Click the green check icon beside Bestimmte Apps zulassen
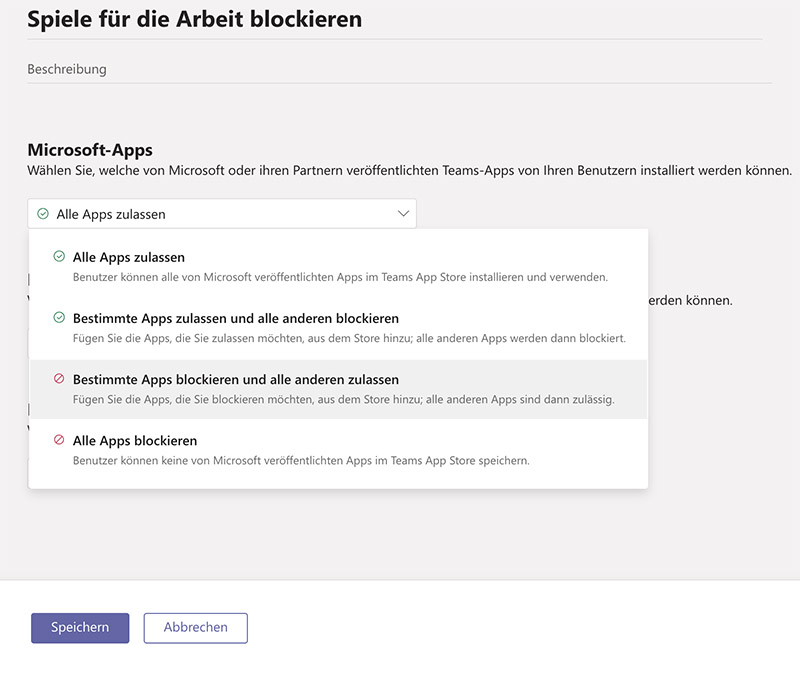 click(x=59, y=318)
